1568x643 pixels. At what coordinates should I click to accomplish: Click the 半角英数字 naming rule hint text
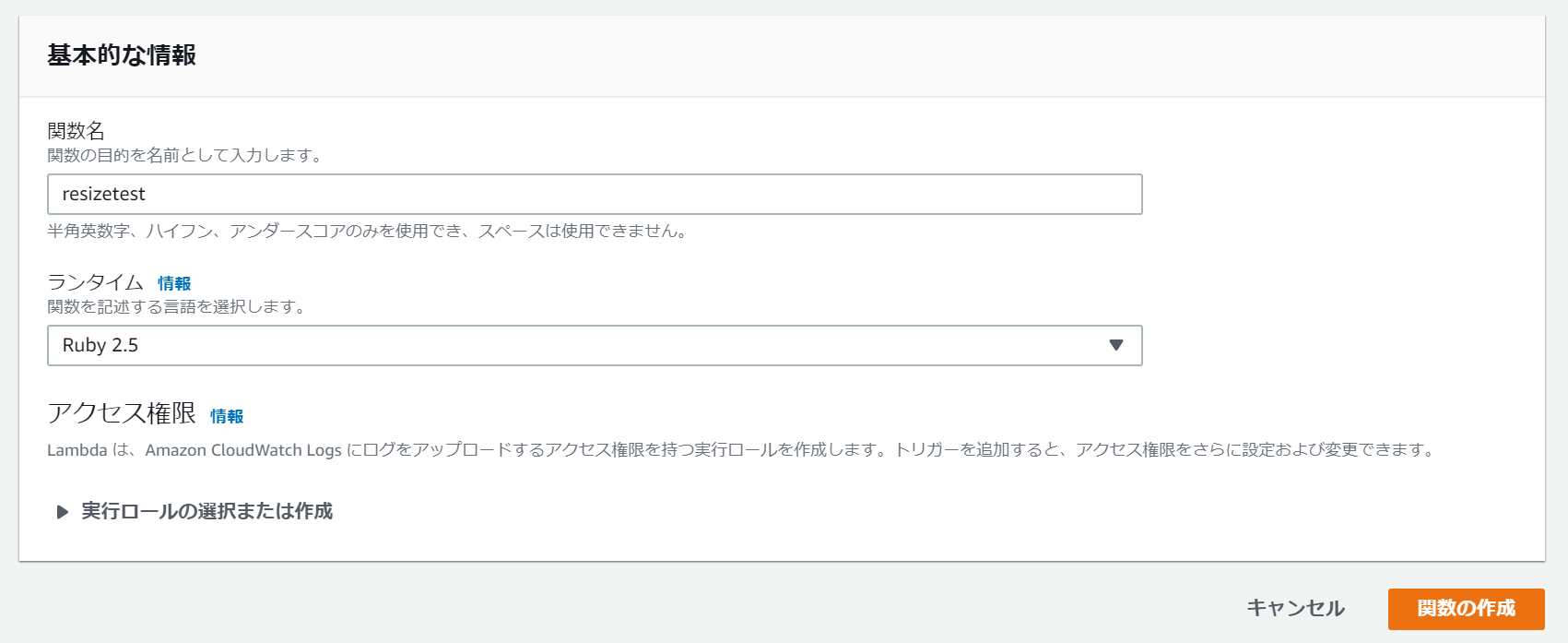coord(368,231)
